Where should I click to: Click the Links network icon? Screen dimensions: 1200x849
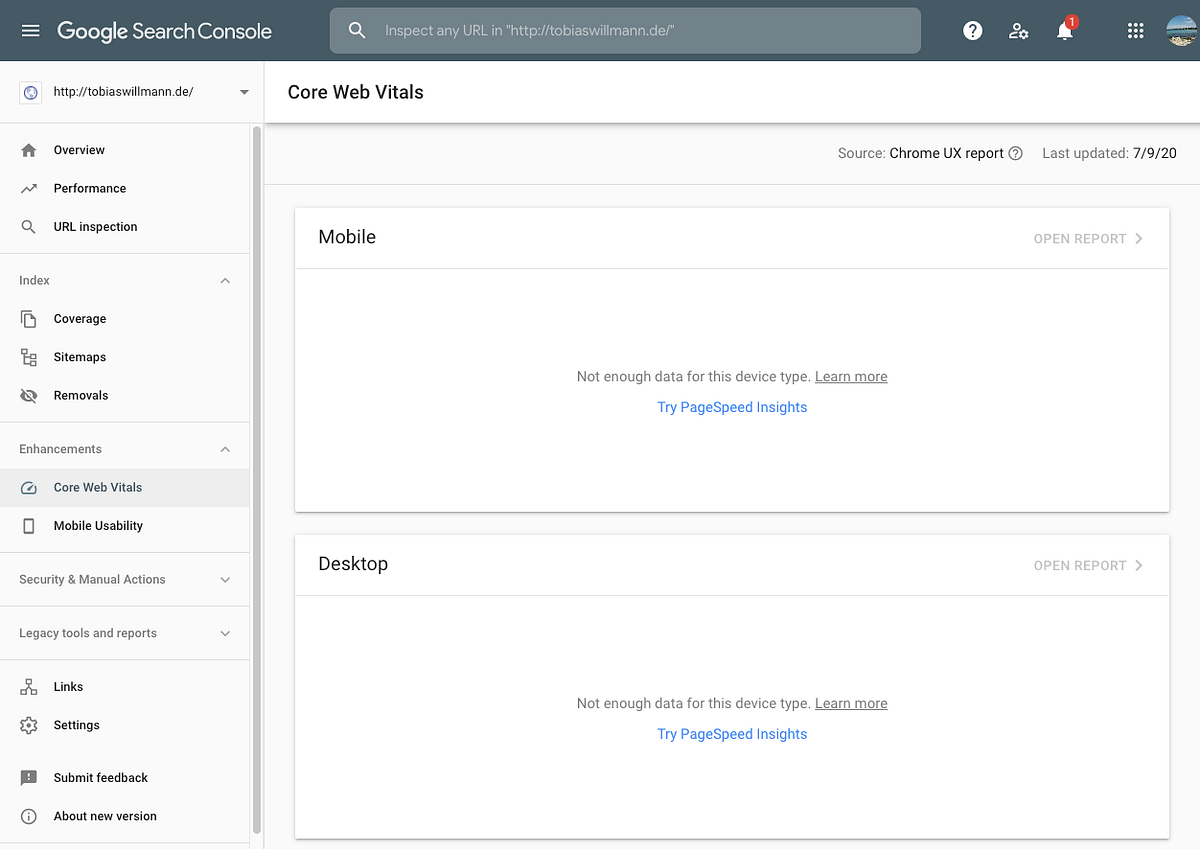29,687
